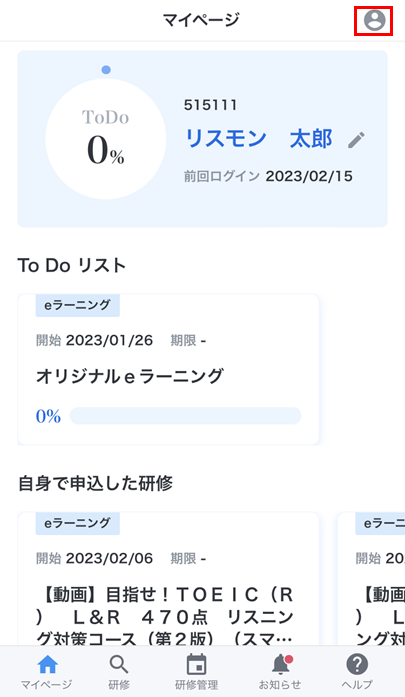Tap the home icon in bottom bar
405x697 pixels.
coord(47,665)
